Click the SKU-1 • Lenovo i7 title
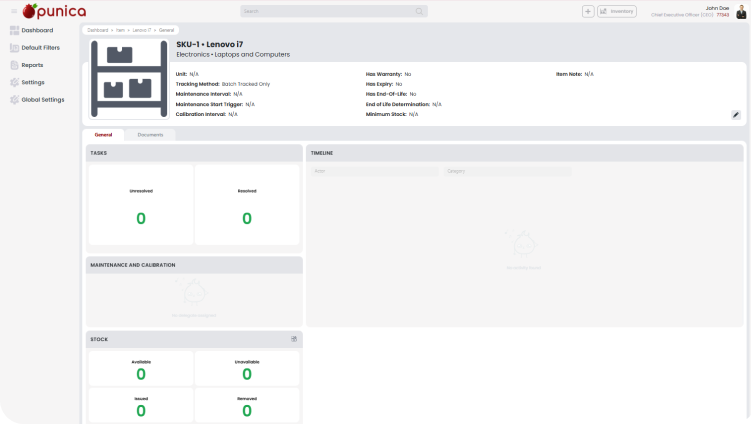This screenshot has width=751, height=424. click(x=210, y=44)
